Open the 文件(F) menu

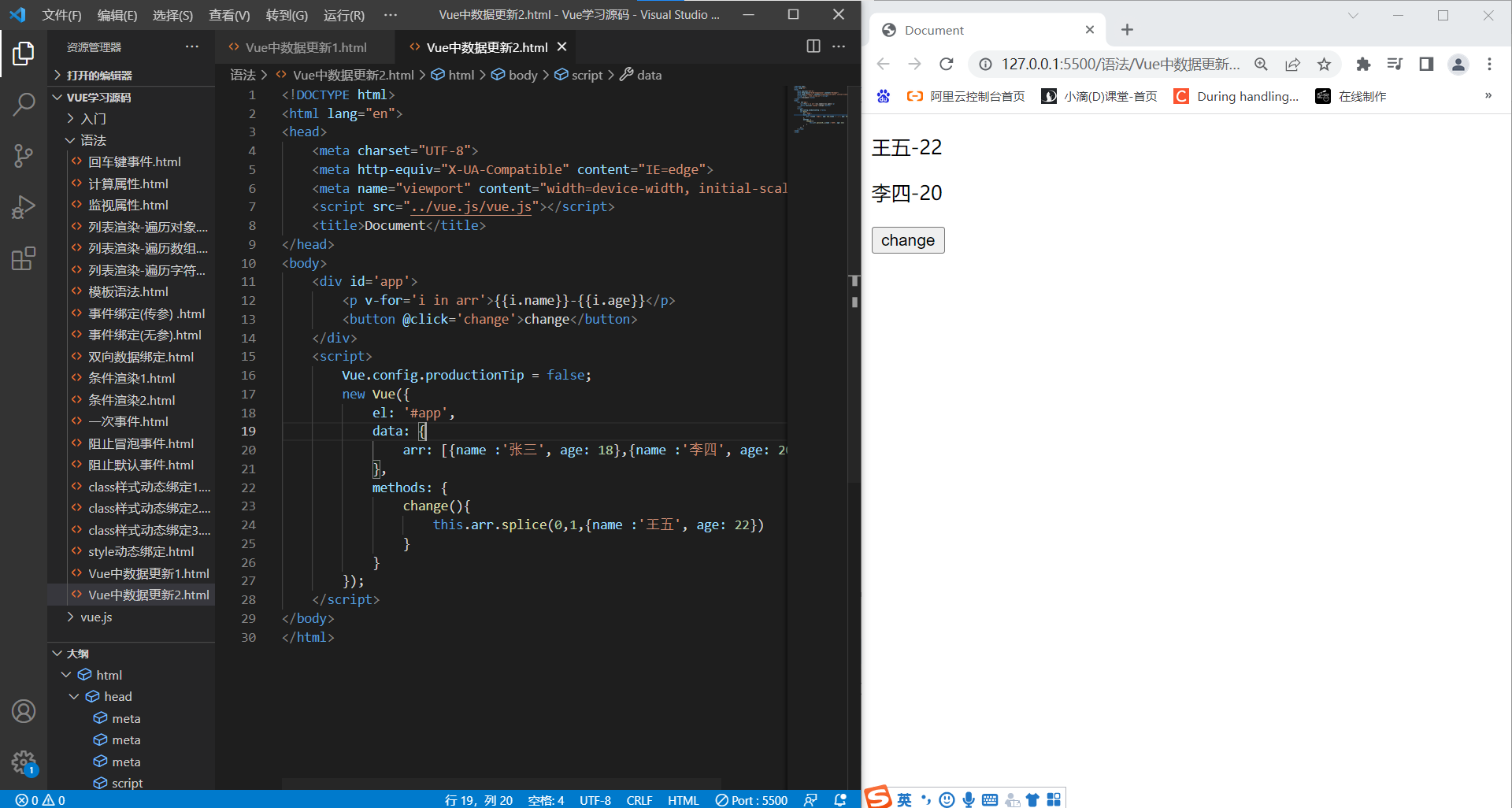(x=61, y=15)
